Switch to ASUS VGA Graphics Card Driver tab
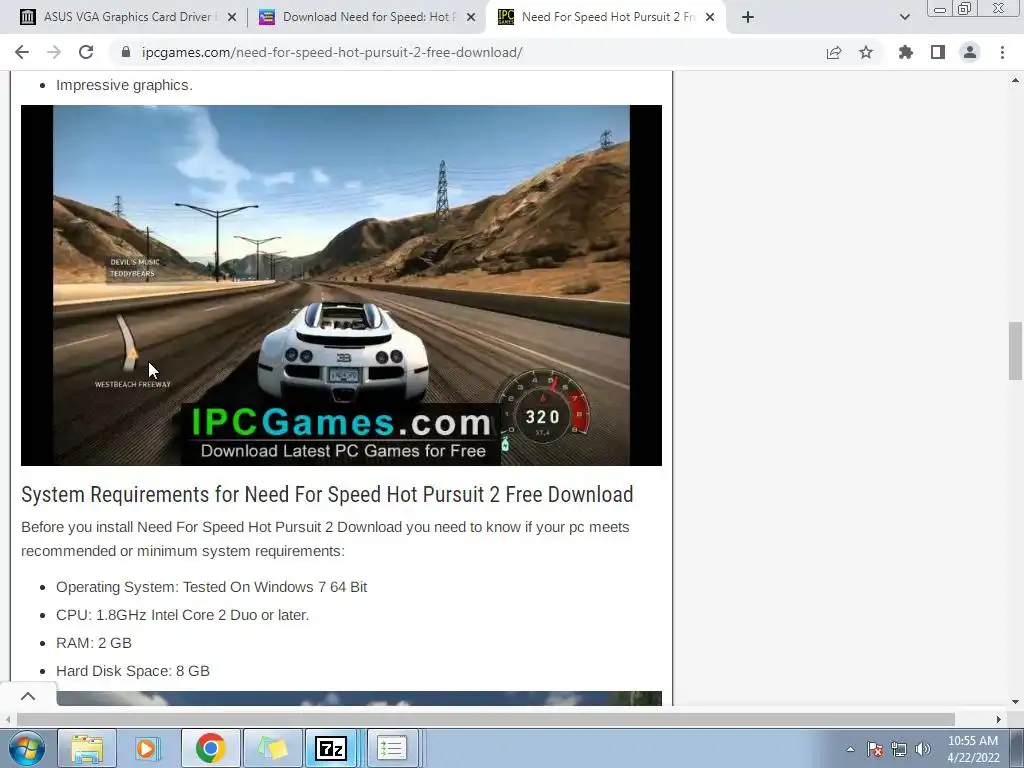 [x=127, y=17]
